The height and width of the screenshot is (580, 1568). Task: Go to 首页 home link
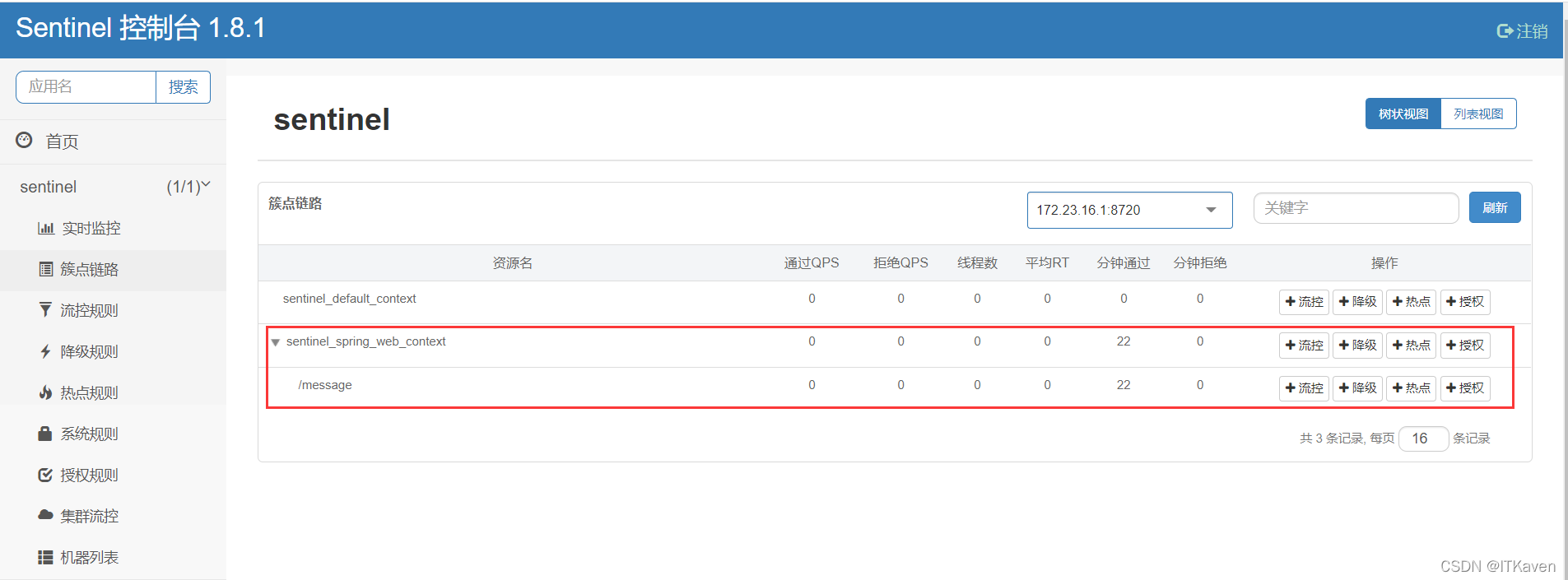pyautogui.click(x=62, y=142)
